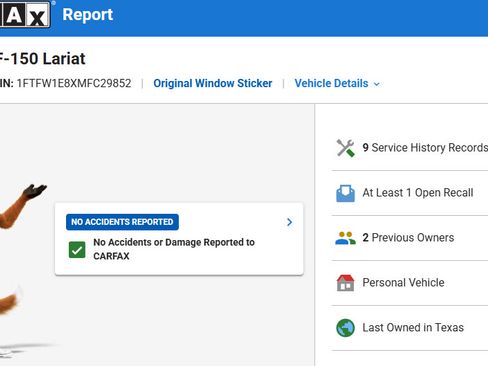The image size is (488, 366).
Task: Click the previous owners people icon
Action: (345, 238)
